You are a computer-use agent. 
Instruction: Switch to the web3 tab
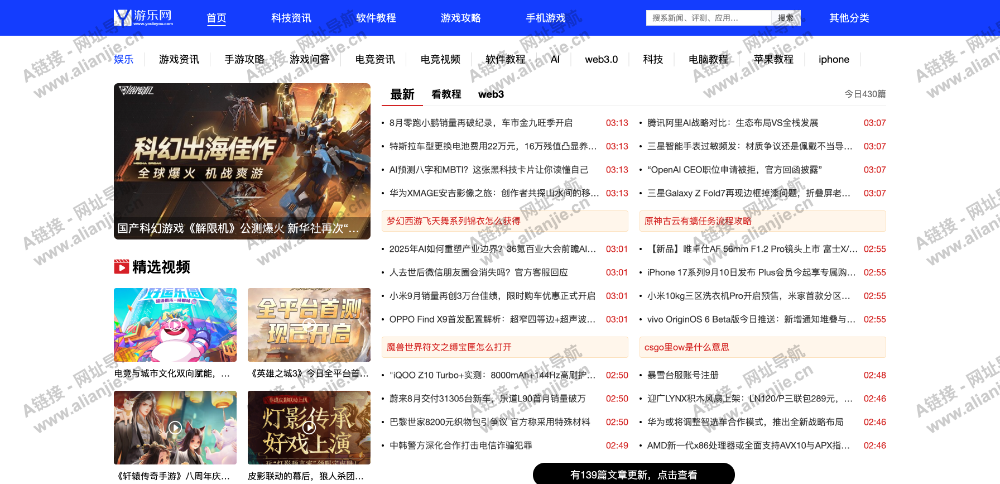pos(491,94)
